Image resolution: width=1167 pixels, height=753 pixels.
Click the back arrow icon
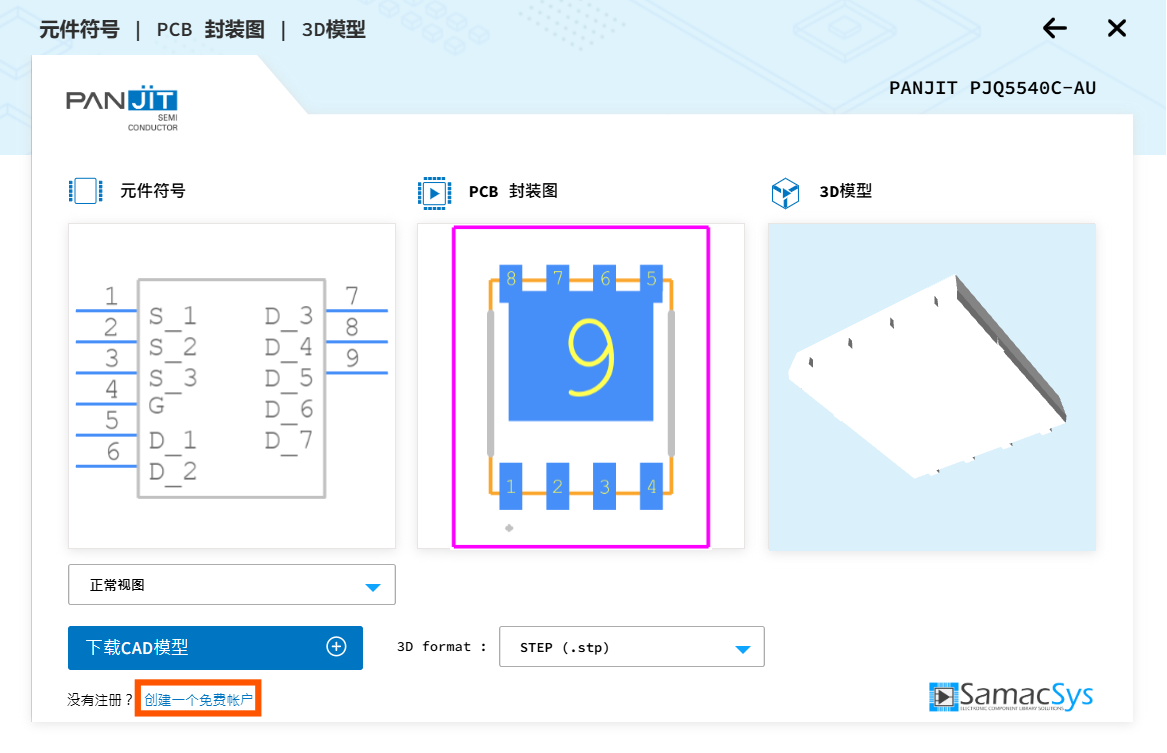point(1055,28)
